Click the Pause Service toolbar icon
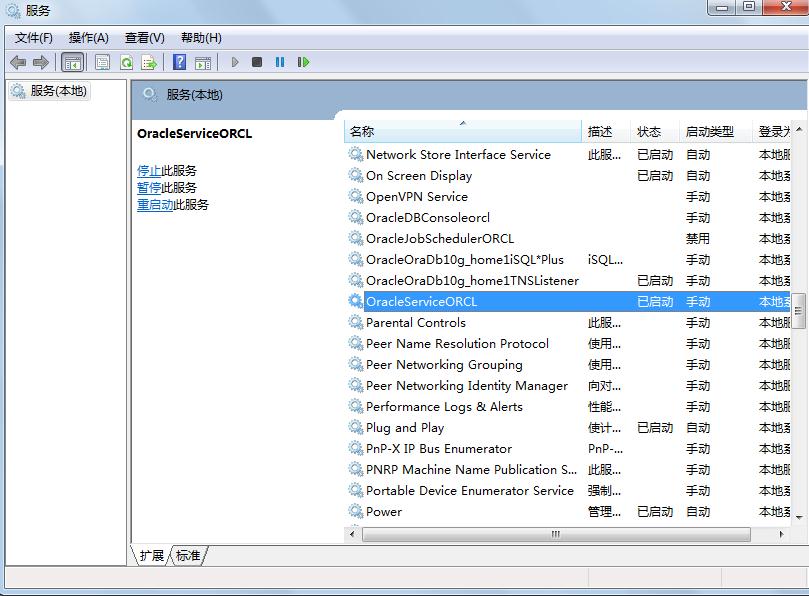Image resolution: width=809 pixels, height=596 pixels. [x=280, y=62]
